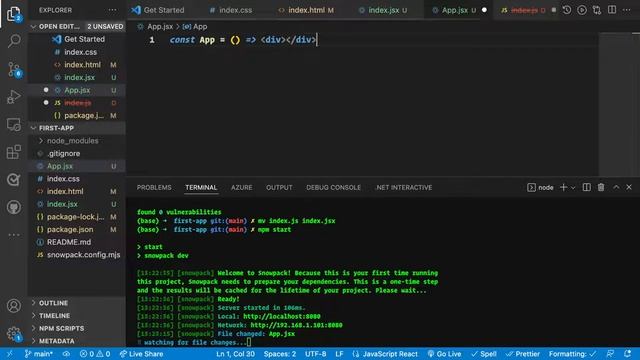Viewport: 640px width, 360px height.
Task: Open the Debug Console tab
Action: point(333,187)
